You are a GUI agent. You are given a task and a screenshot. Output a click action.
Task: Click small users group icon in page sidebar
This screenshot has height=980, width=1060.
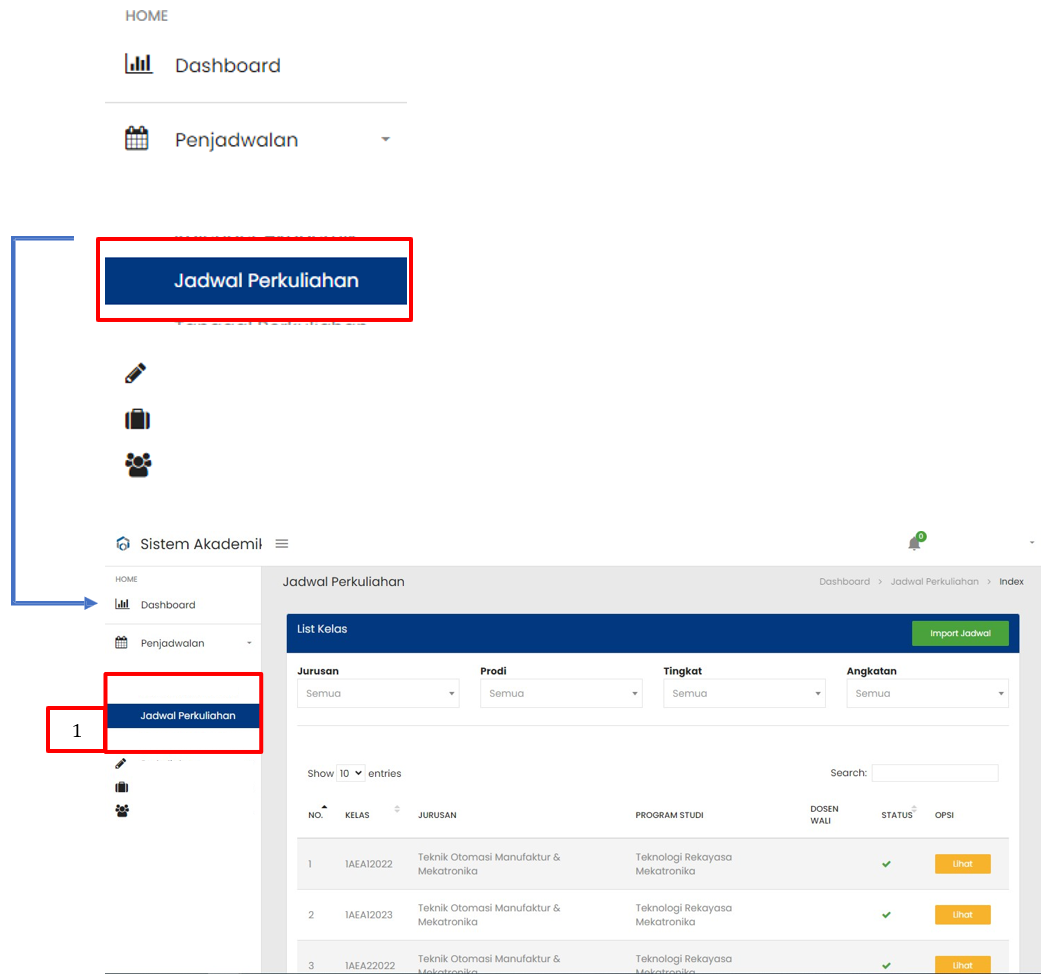(122, 810)
